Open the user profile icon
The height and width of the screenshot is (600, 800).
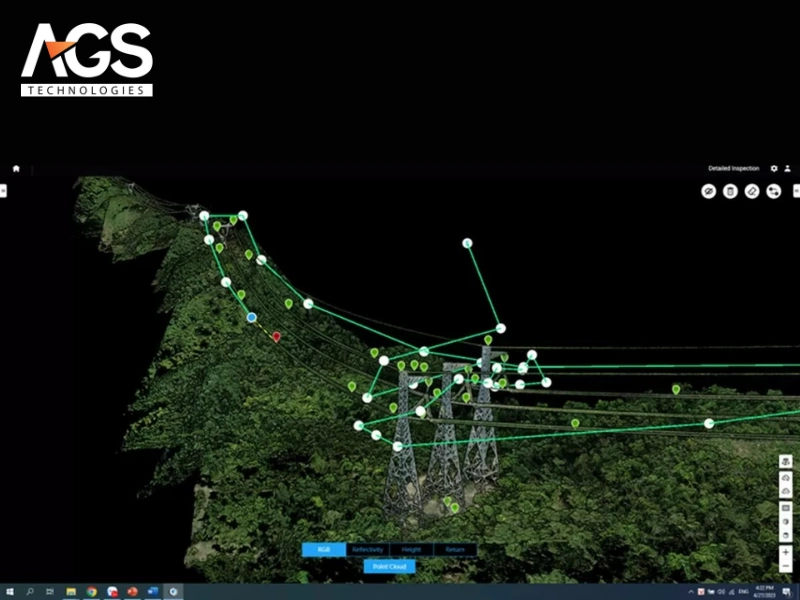pyautogui.click(x=788, y=169)
